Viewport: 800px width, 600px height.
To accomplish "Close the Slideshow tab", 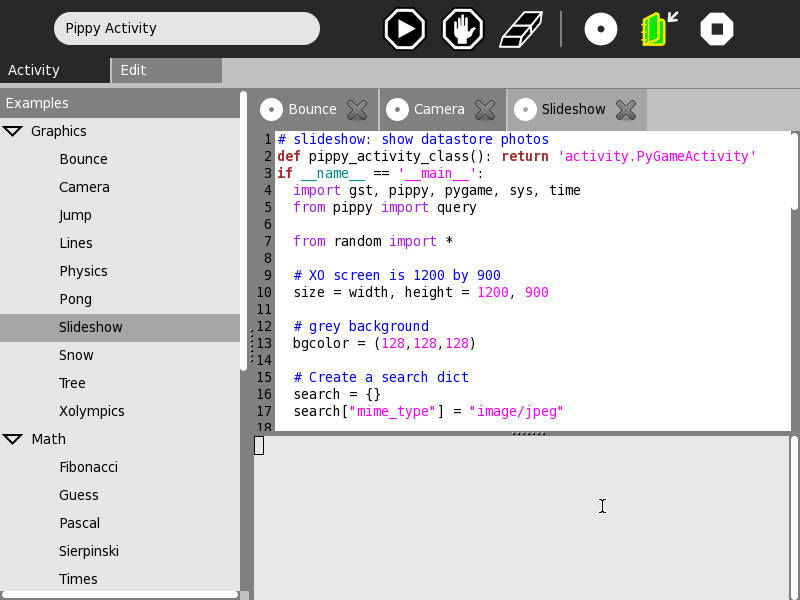I will (x=626, y=110).
